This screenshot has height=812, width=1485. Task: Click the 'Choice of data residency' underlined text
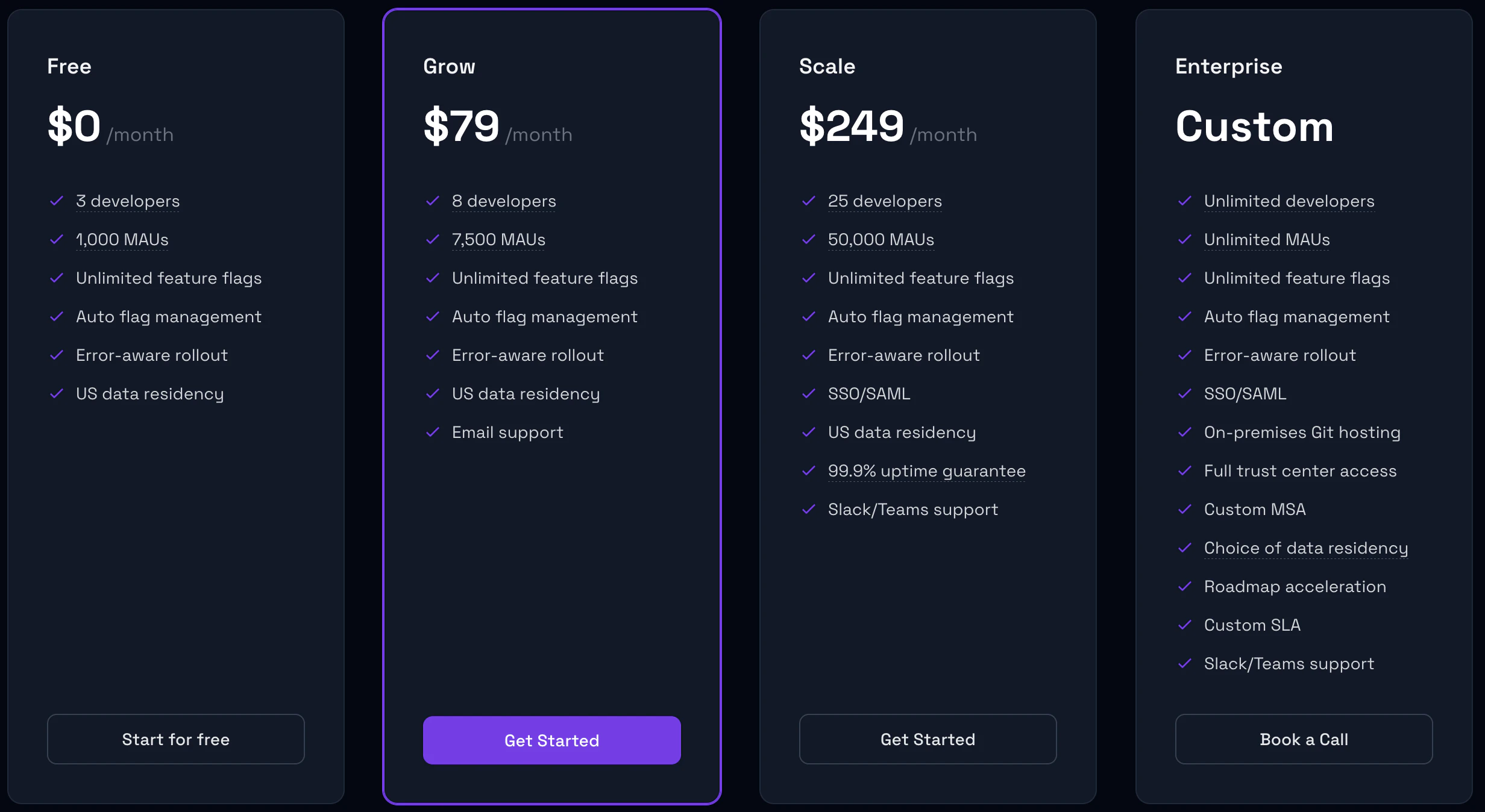(x=1306, y=548)
